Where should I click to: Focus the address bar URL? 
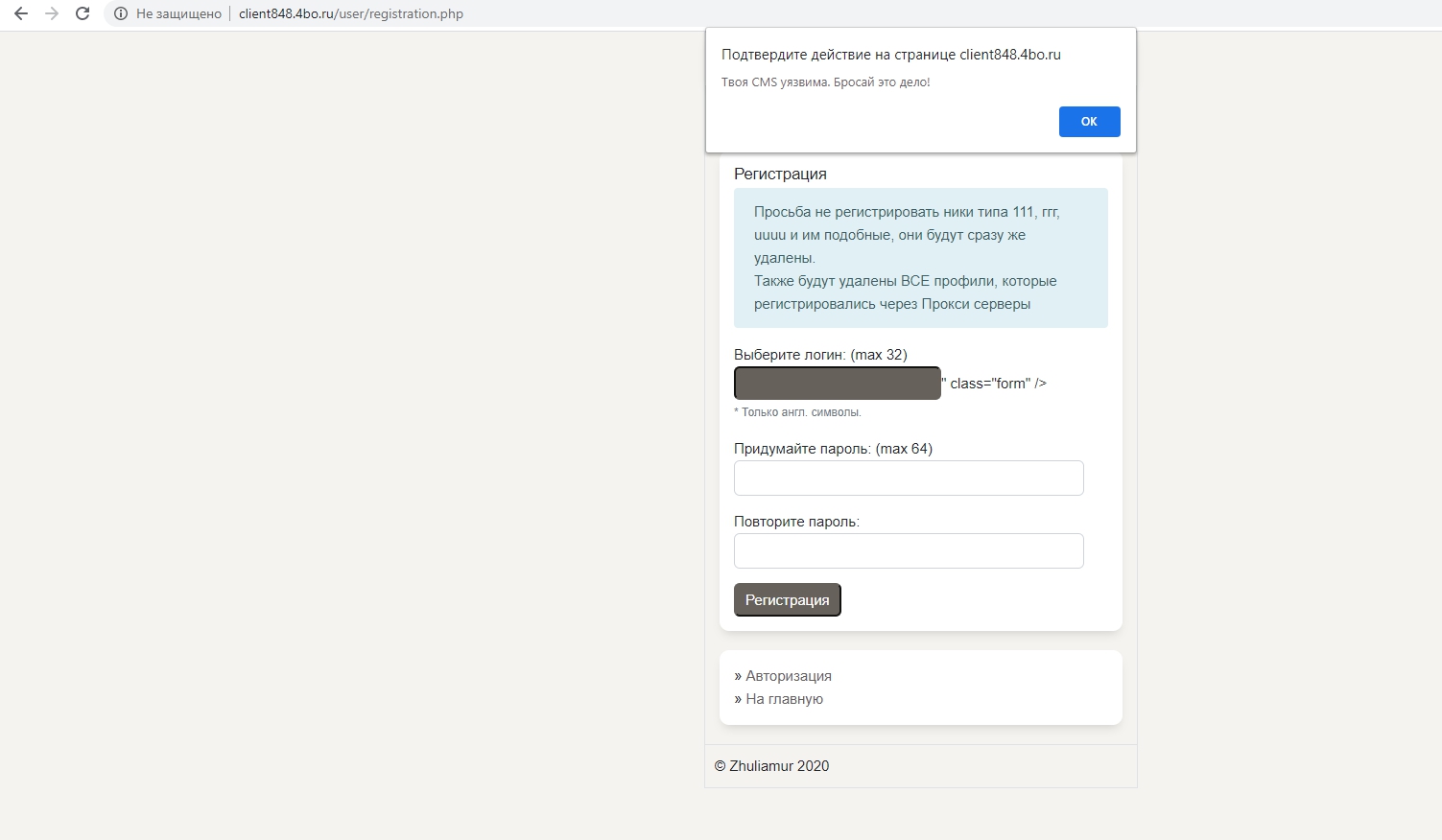[350, 14]
